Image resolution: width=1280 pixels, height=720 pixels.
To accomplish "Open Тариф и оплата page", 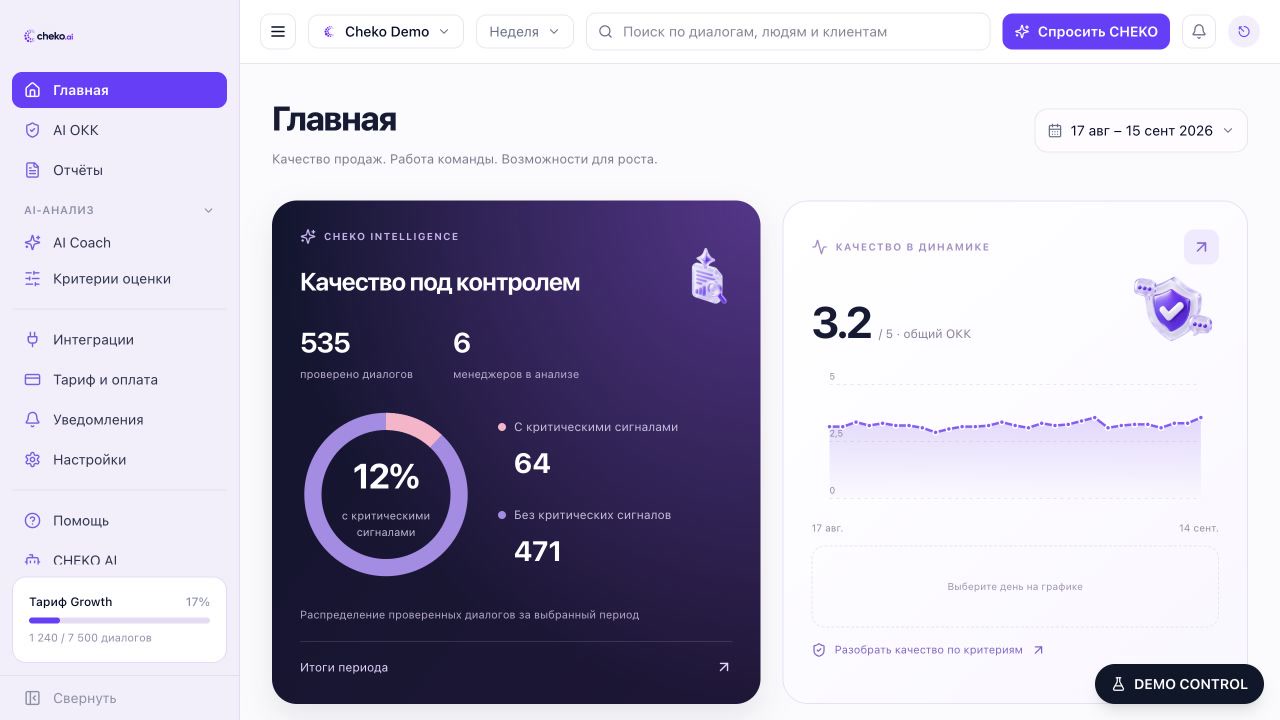I will pyautogui.click(x=119, y=380).
